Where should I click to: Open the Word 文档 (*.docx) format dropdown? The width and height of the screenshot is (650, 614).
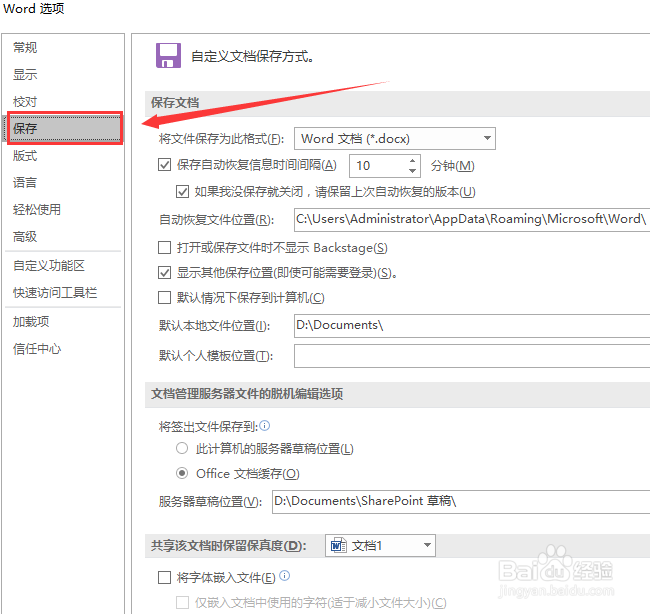395,138
